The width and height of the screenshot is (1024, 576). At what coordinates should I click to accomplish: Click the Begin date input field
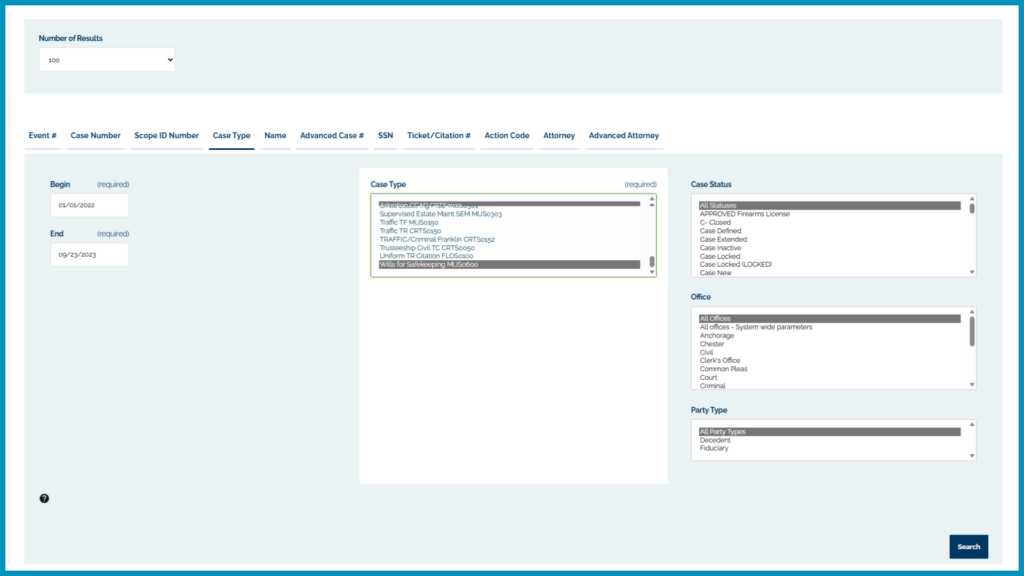coord(89,205)
